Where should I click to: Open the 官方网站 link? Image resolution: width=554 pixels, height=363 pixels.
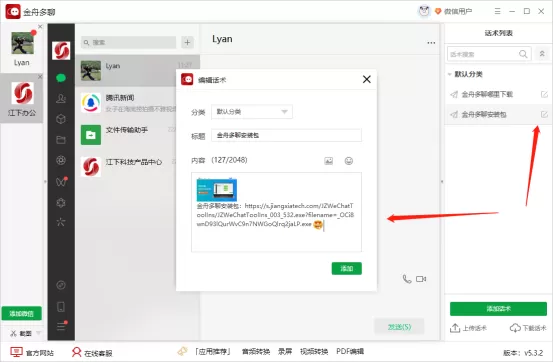pos(32,353)
